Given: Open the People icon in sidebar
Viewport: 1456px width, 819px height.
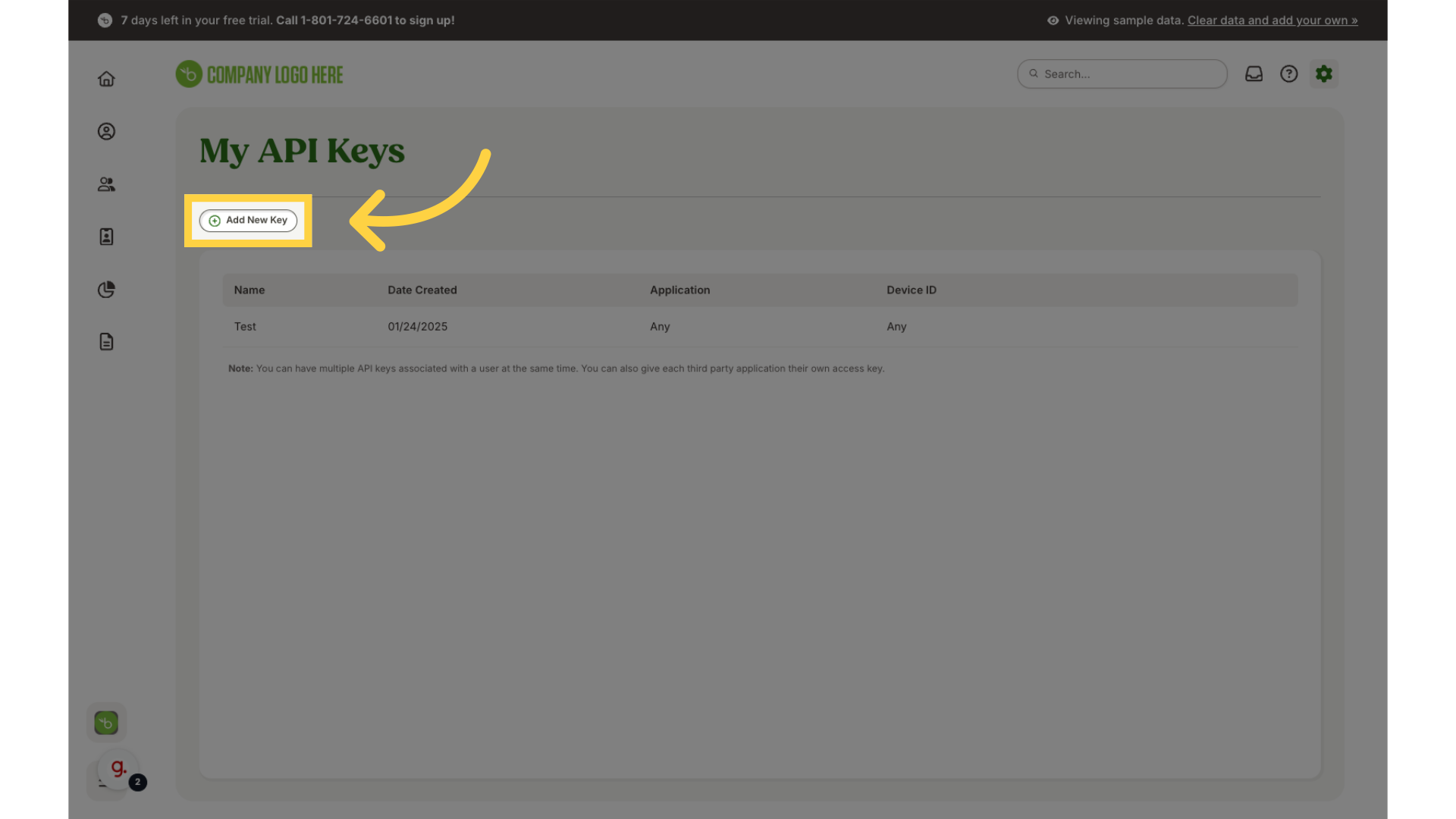Looking at the screenshot, I should [x=106, y=184].
